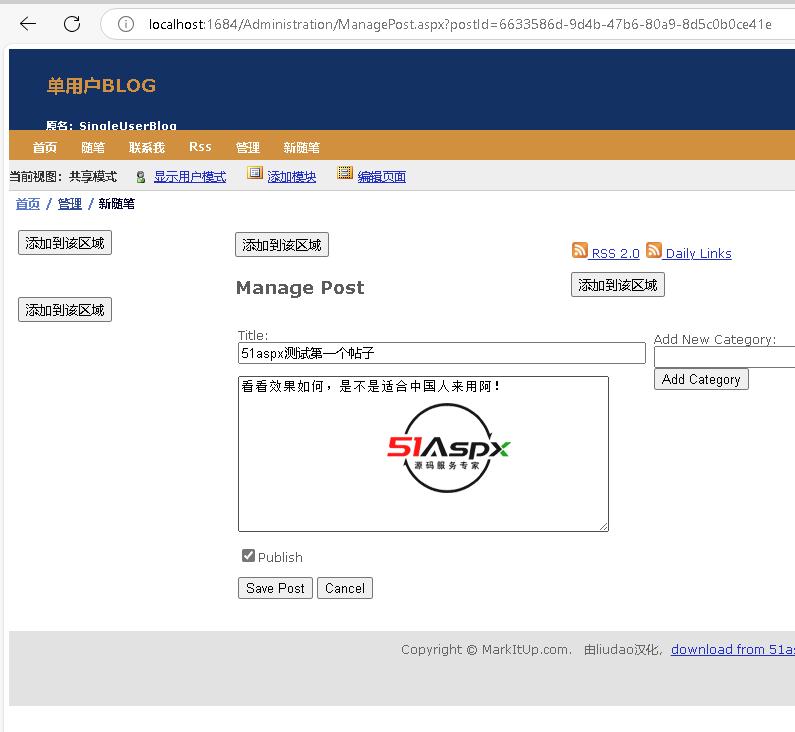The width and height of the screenshot is (795, 732).
Task: Click the 当前视图: 共享模式 text
Action: [63, 177]
